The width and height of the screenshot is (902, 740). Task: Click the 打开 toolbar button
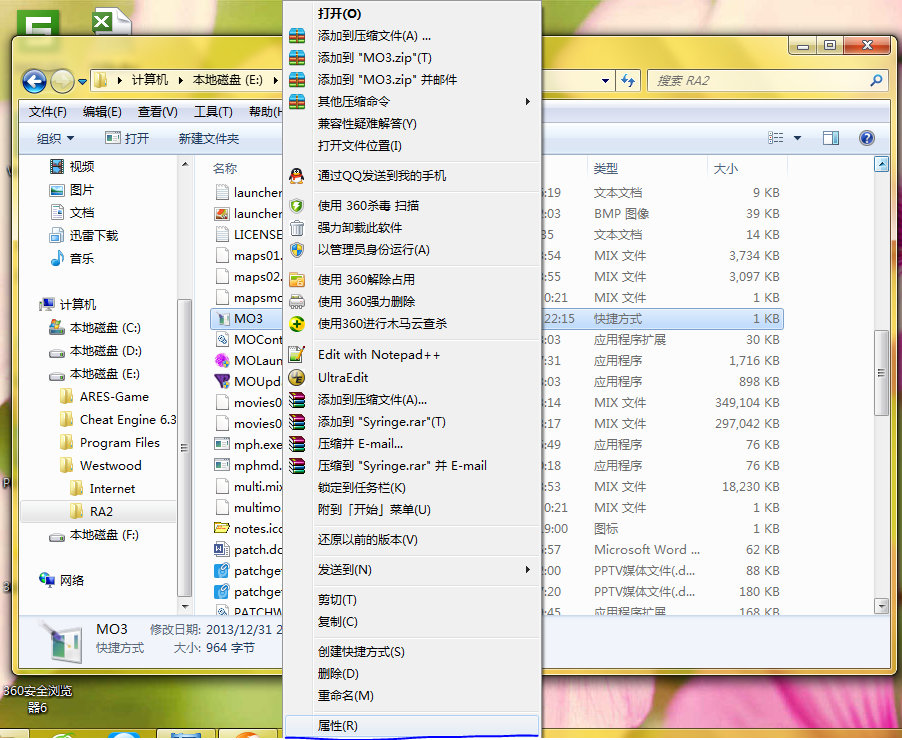click(x=128, y=138)
